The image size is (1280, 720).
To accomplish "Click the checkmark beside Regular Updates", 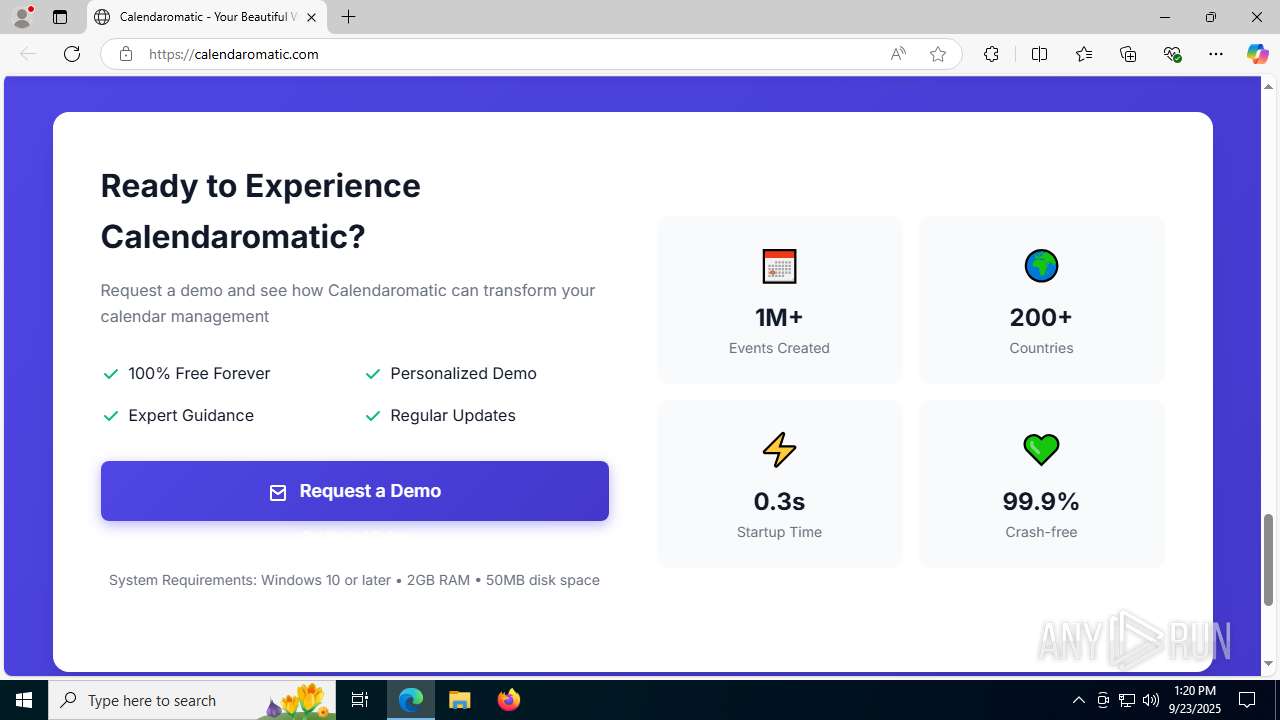I will point(373,416).
